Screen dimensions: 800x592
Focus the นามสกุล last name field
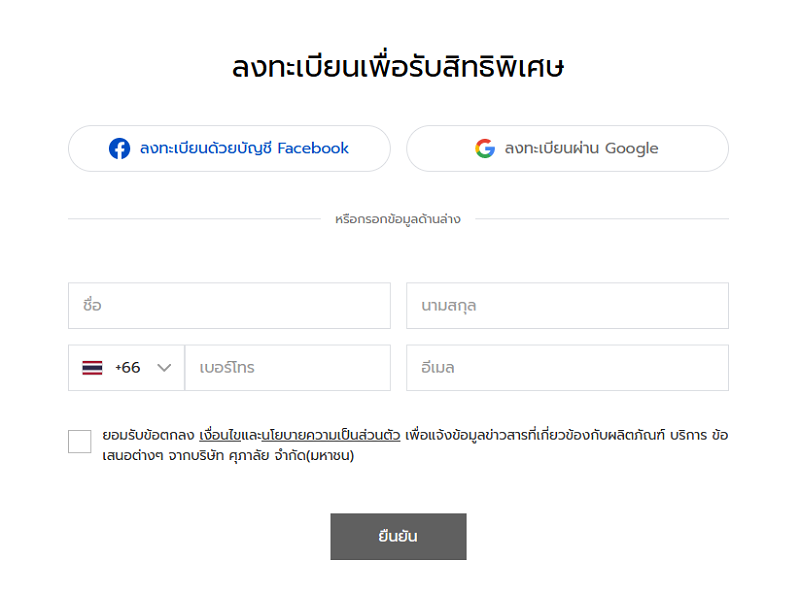tap(567, 306)
